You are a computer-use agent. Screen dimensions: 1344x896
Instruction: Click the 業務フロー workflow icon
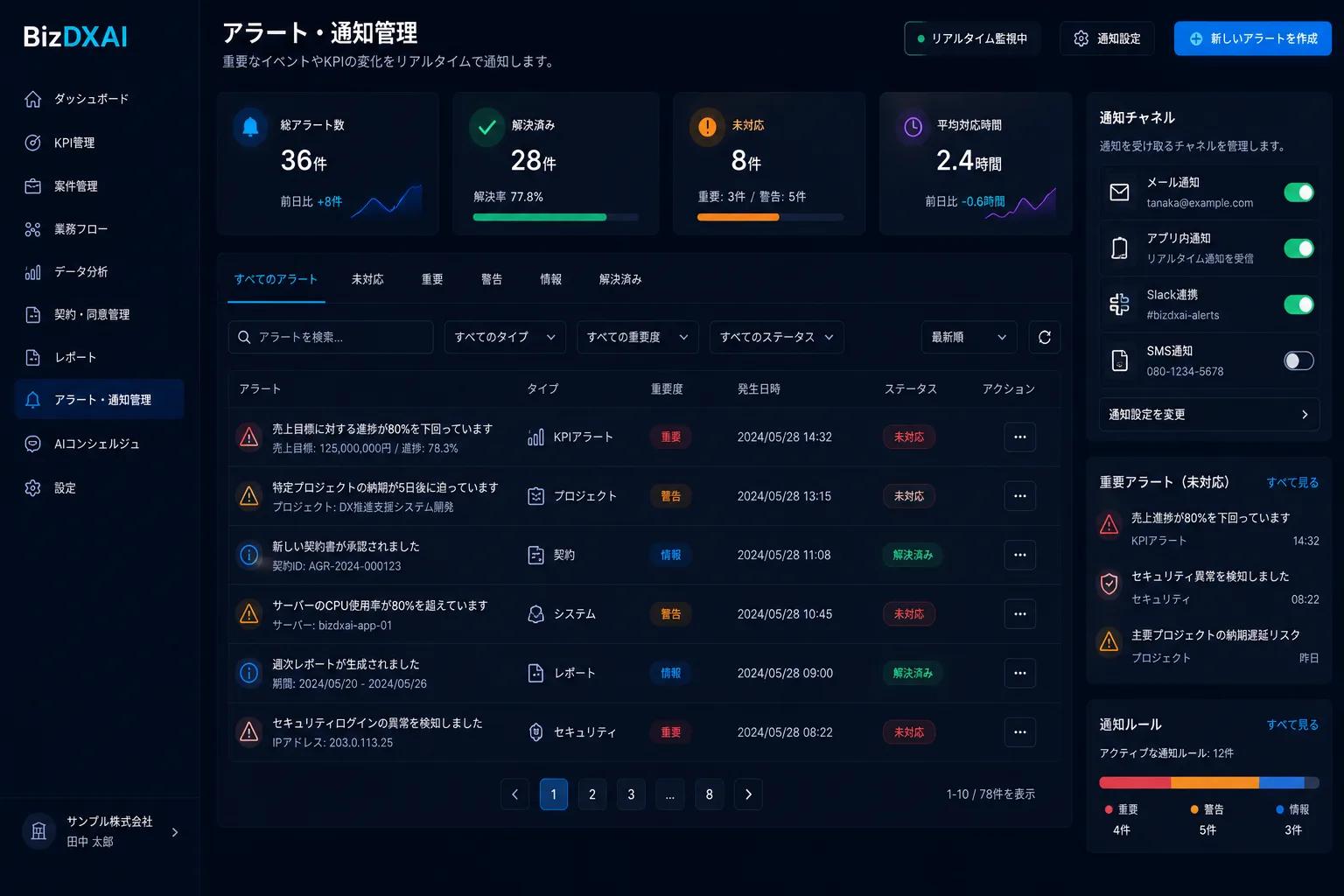33,229
